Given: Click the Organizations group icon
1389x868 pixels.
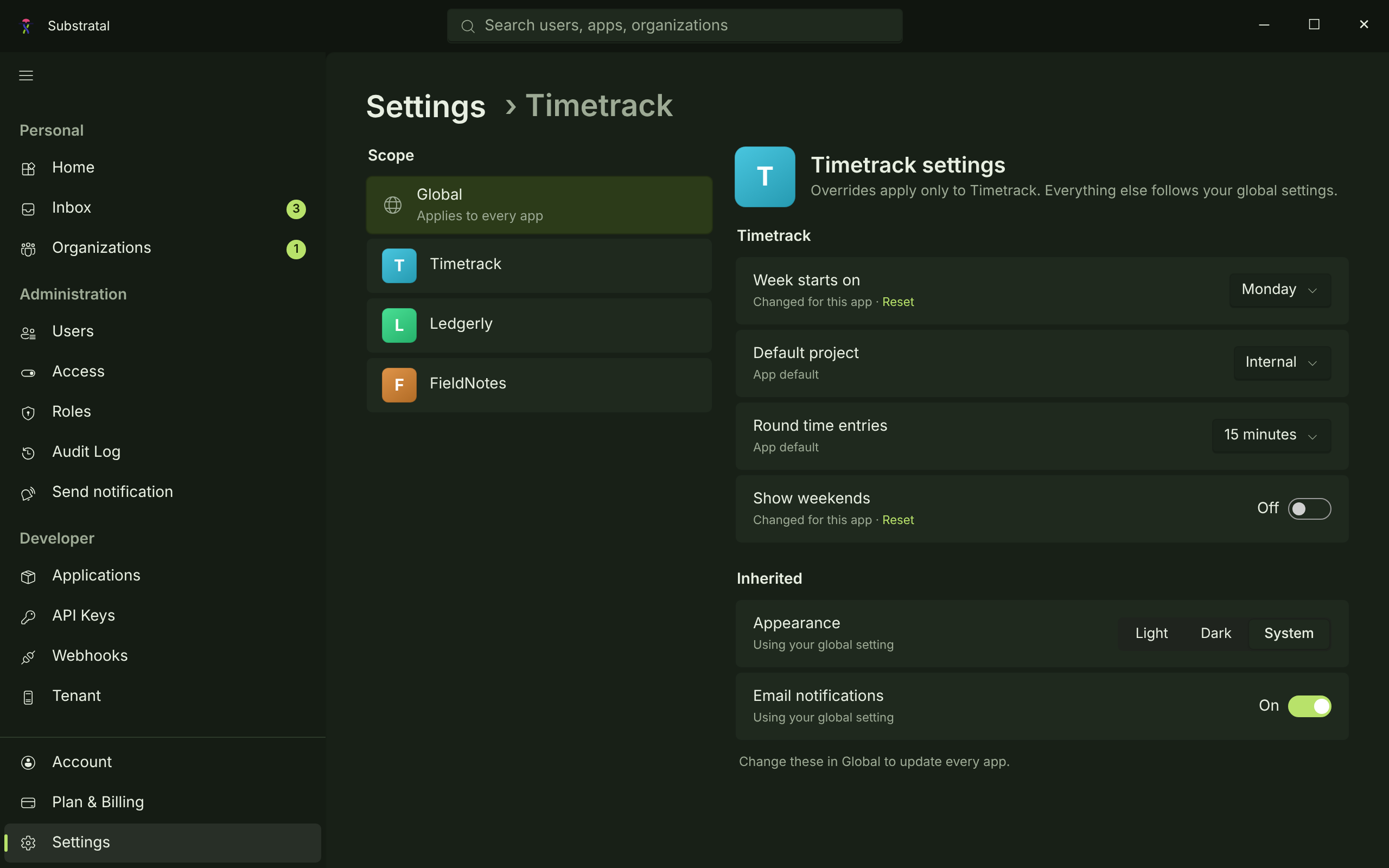Looking at the screenshot, I should [x=28, y=248].
